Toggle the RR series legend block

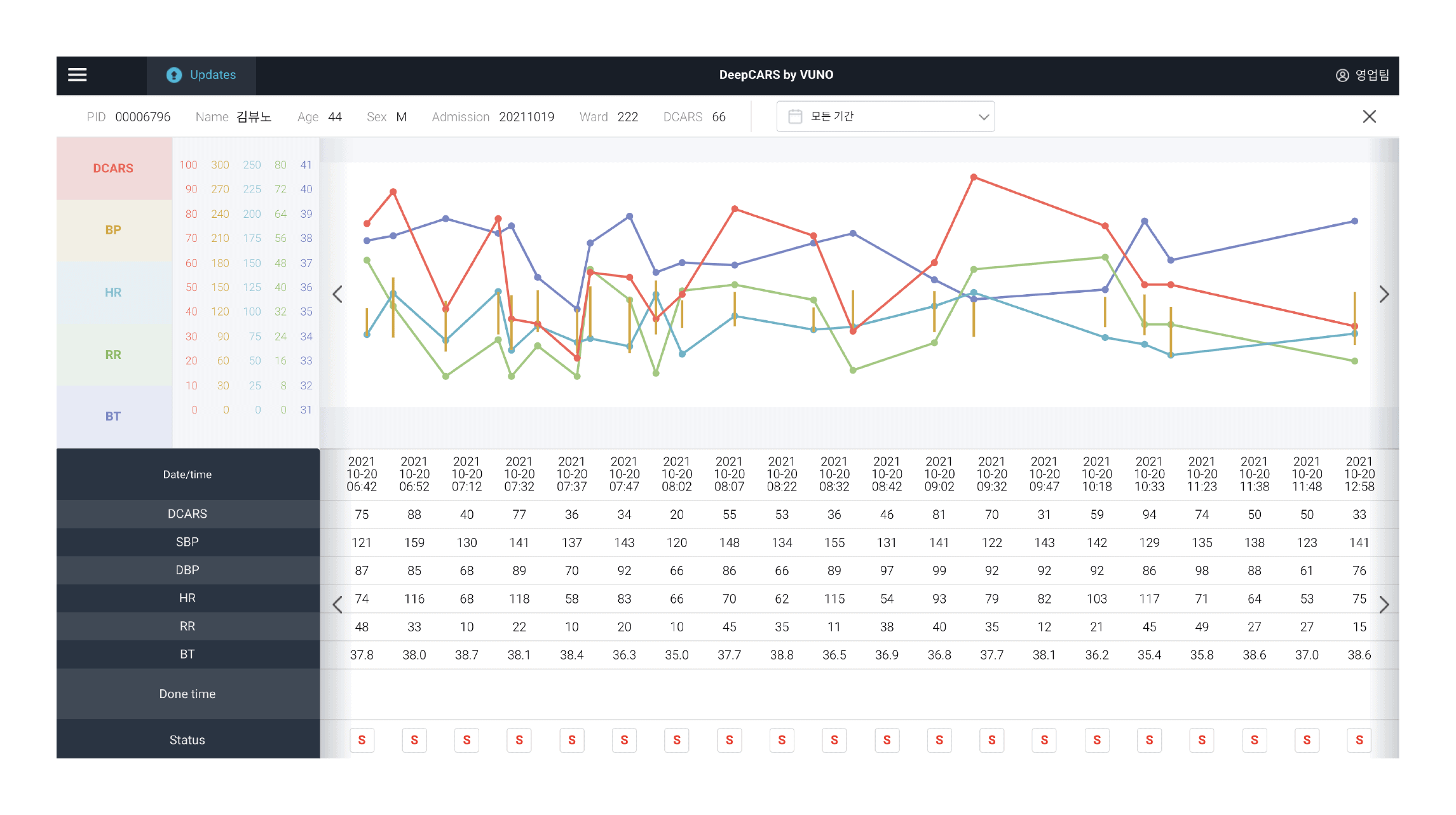(114, 354)
